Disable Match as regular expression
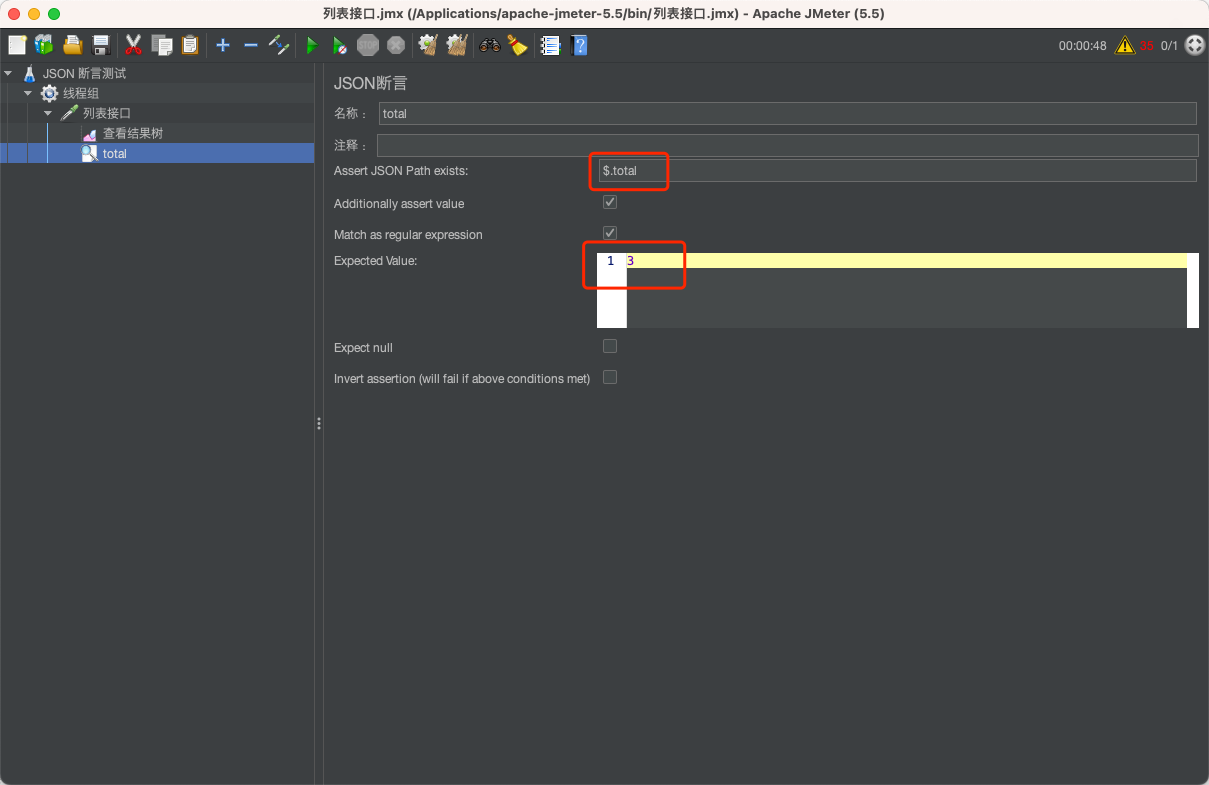 (609, 232)
